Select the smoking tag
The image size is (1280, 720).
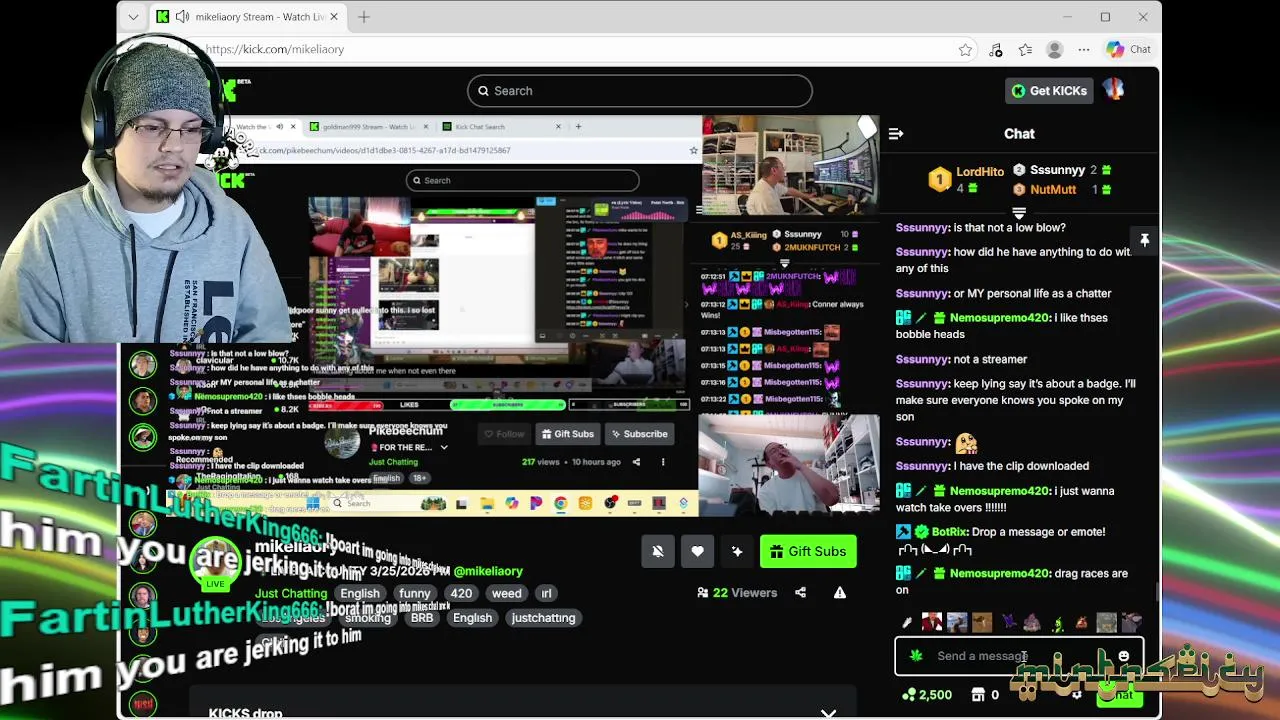click(x=368, y=618)
